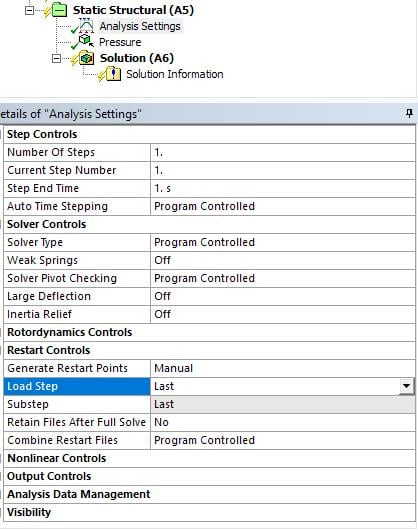Screen dimensions: 418x530
Task: Click Auto Time Stepping Program Controlled value
Action: (x=283, y=206)
